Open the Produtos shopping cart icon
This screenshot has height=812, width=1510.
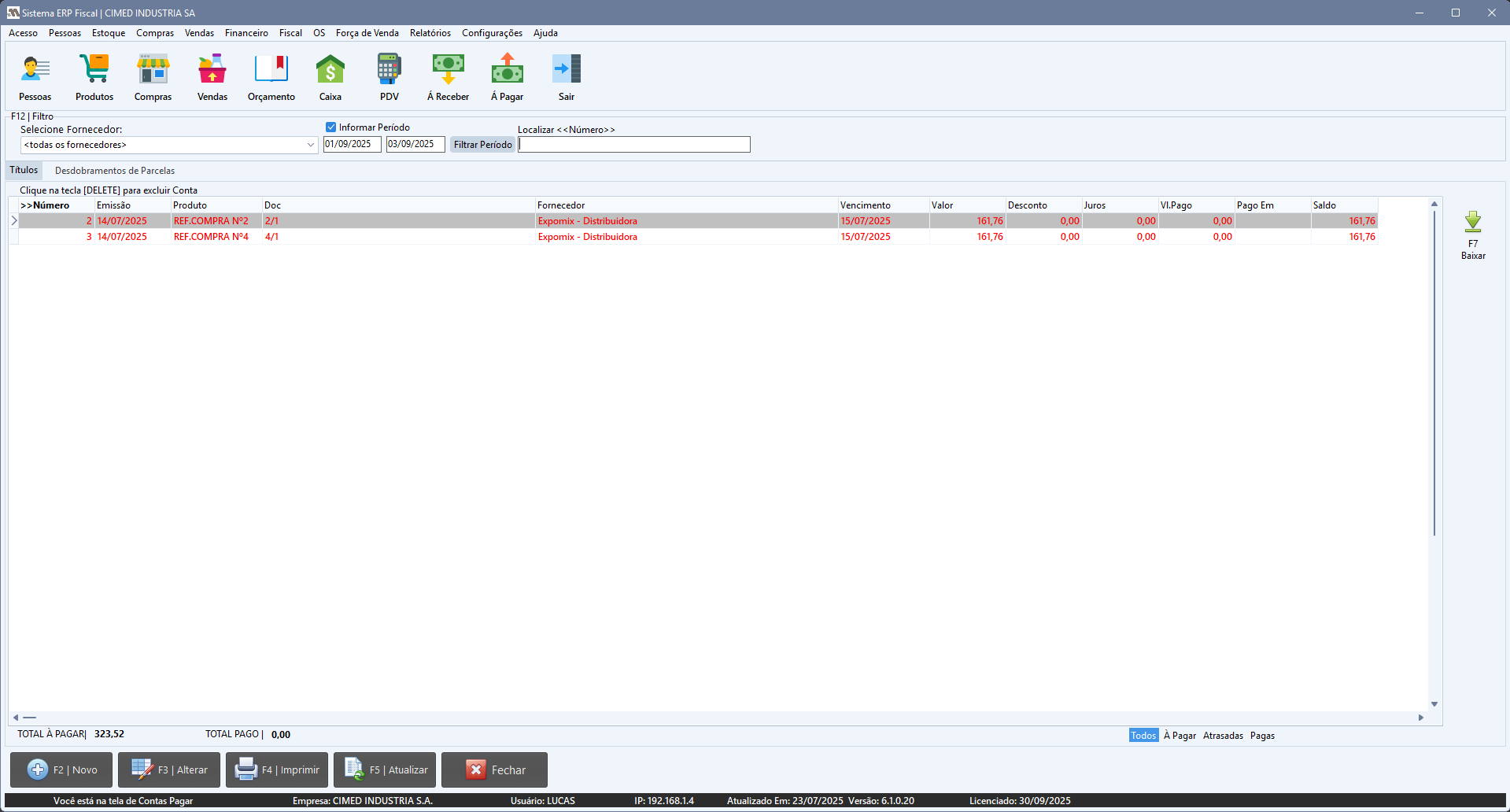coord(94,70)
